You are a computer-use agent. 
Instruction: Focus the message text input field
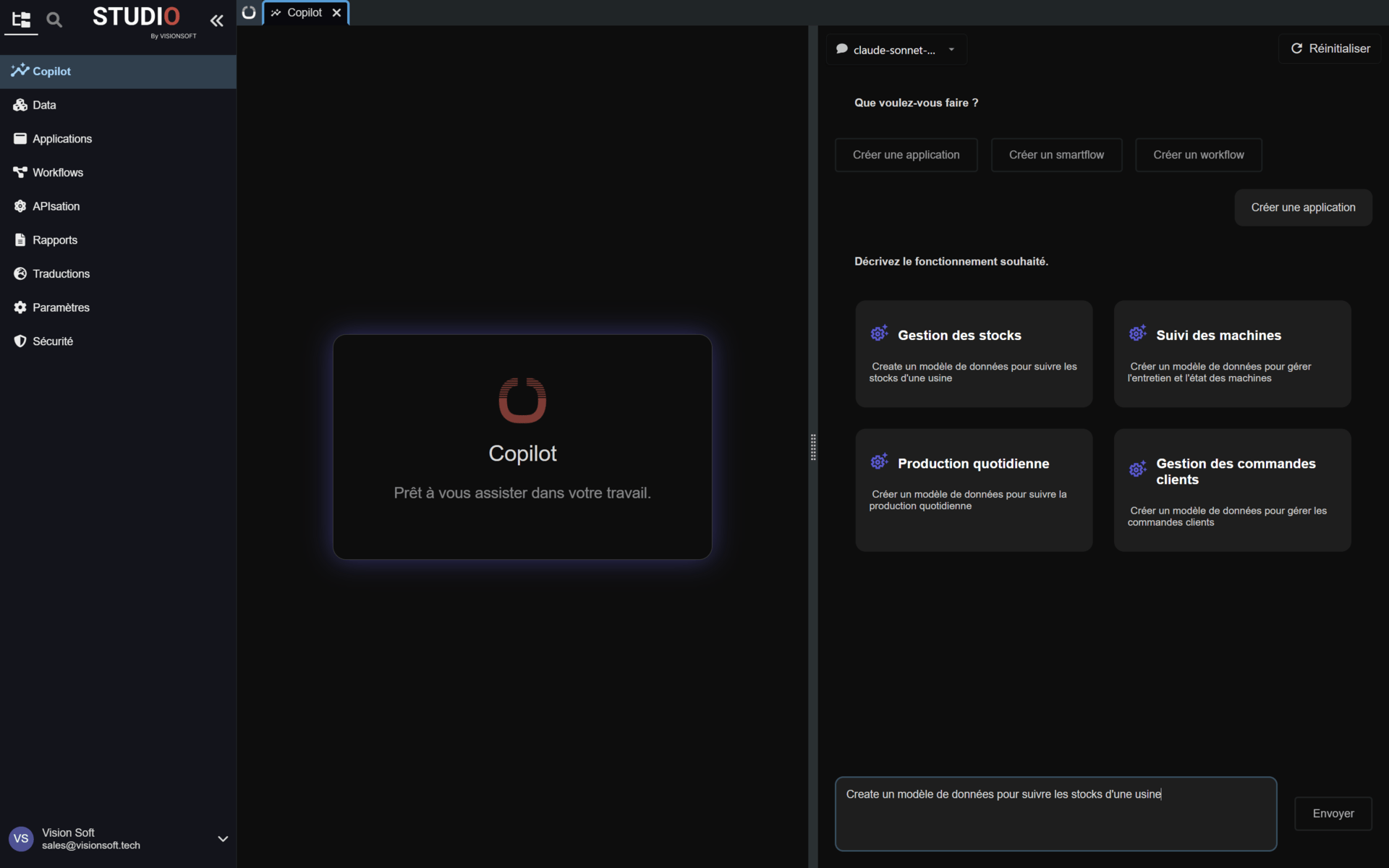(x=1055, y=813)
